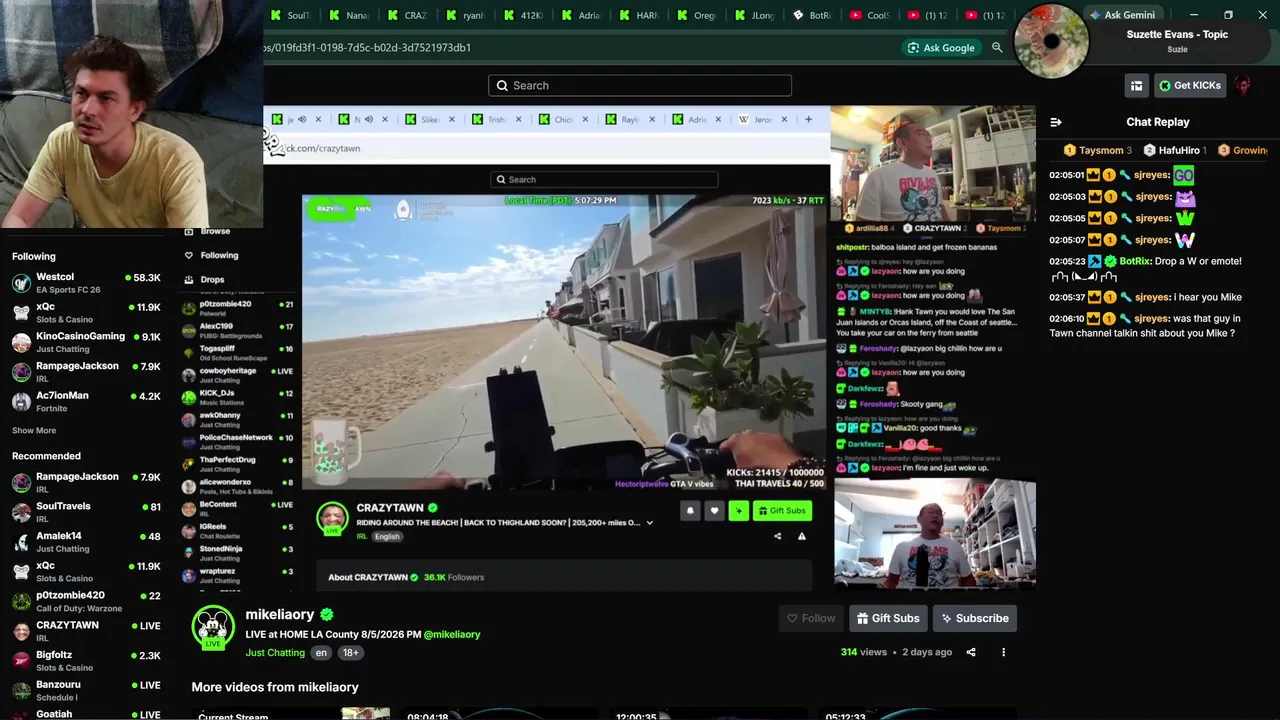The image size is (1280, 720).
Task: Switch to the ryanh browser tab
Action: point(466,15)
